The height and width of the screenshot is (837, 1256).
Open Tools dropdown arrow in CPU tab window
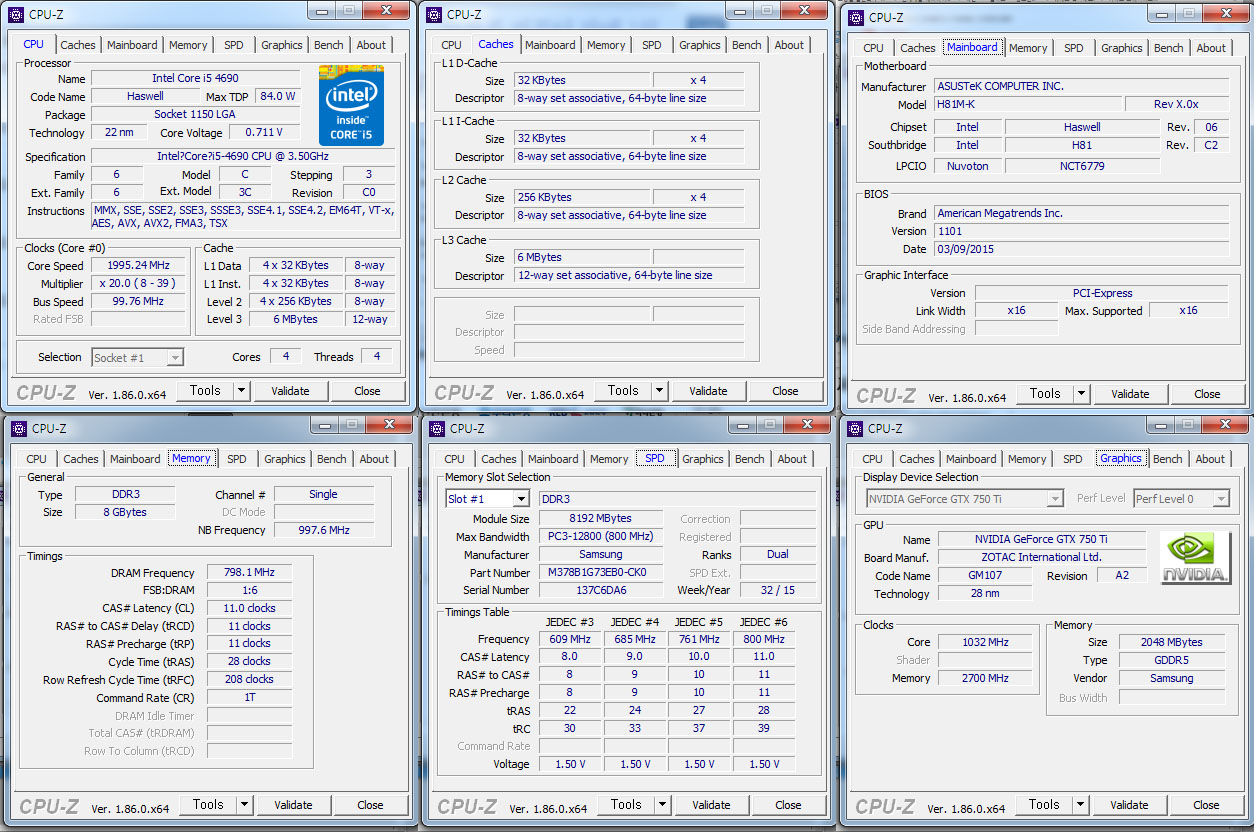(241, 391)
